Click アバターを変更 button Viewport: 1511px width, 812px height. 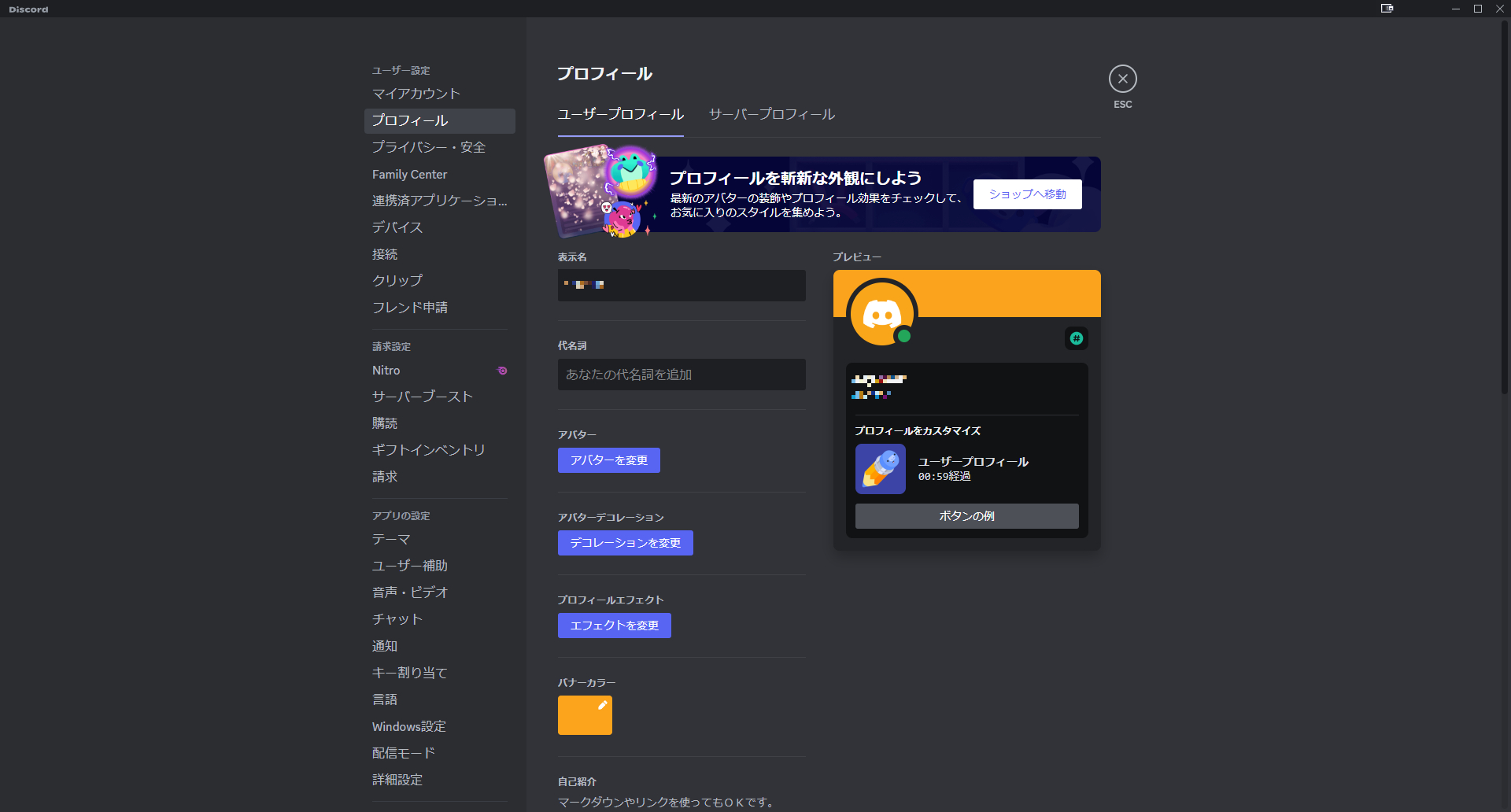(608, 460)
